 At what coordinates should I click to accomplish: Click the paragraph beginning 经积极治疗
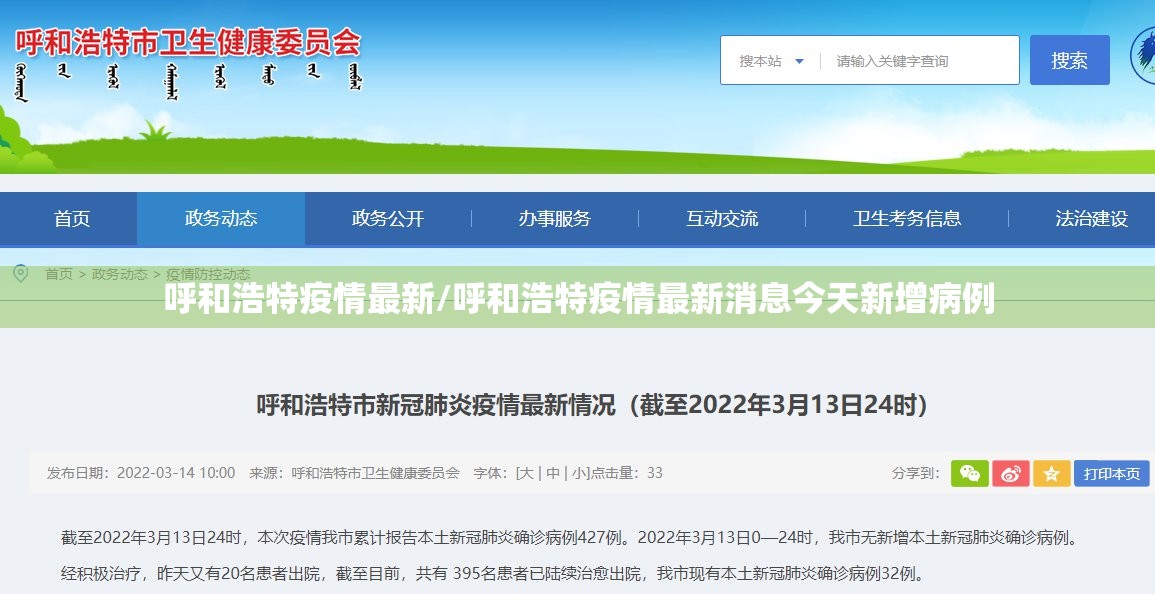(x=492, y=573)
